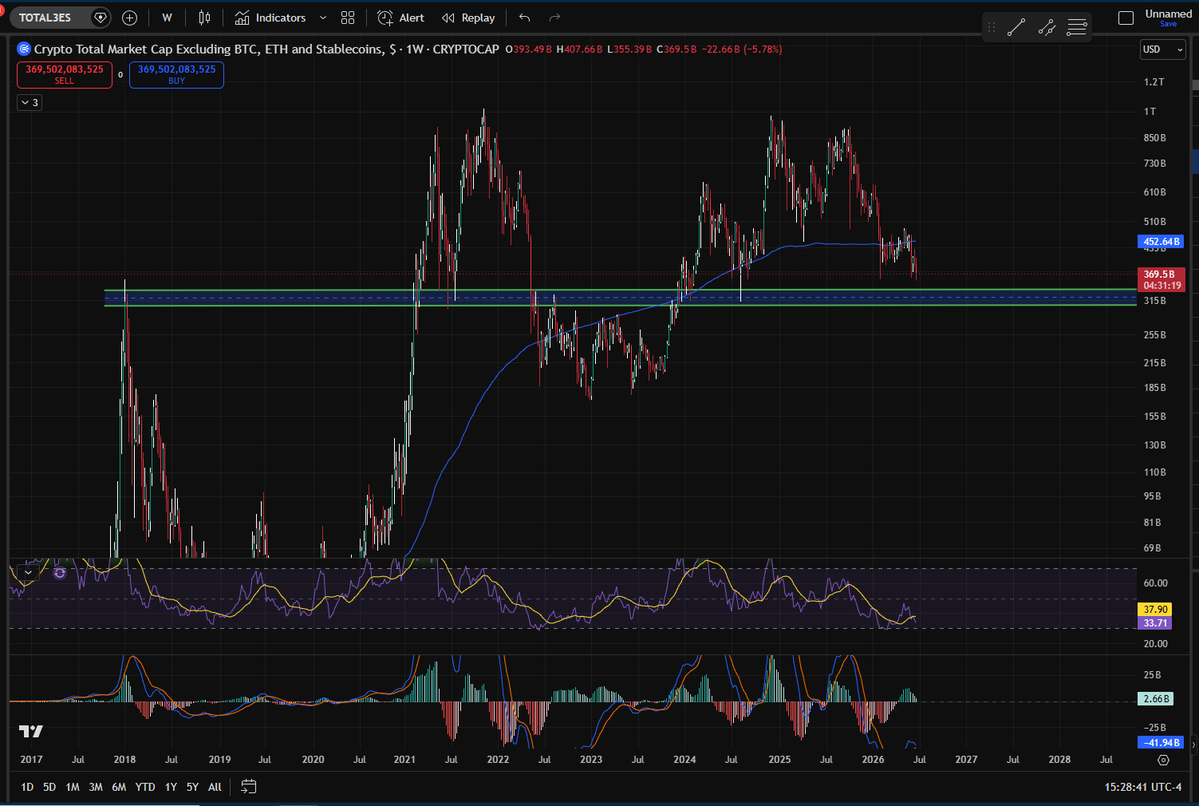
Task: Open the Unnamed layout name menu
Action: point(1168,14)
